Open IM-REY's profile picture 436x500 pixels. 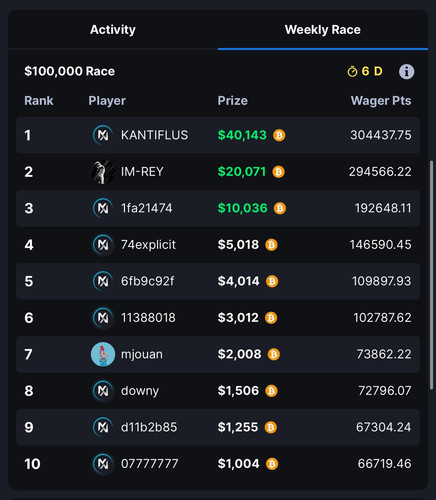[x=103, y=172]
